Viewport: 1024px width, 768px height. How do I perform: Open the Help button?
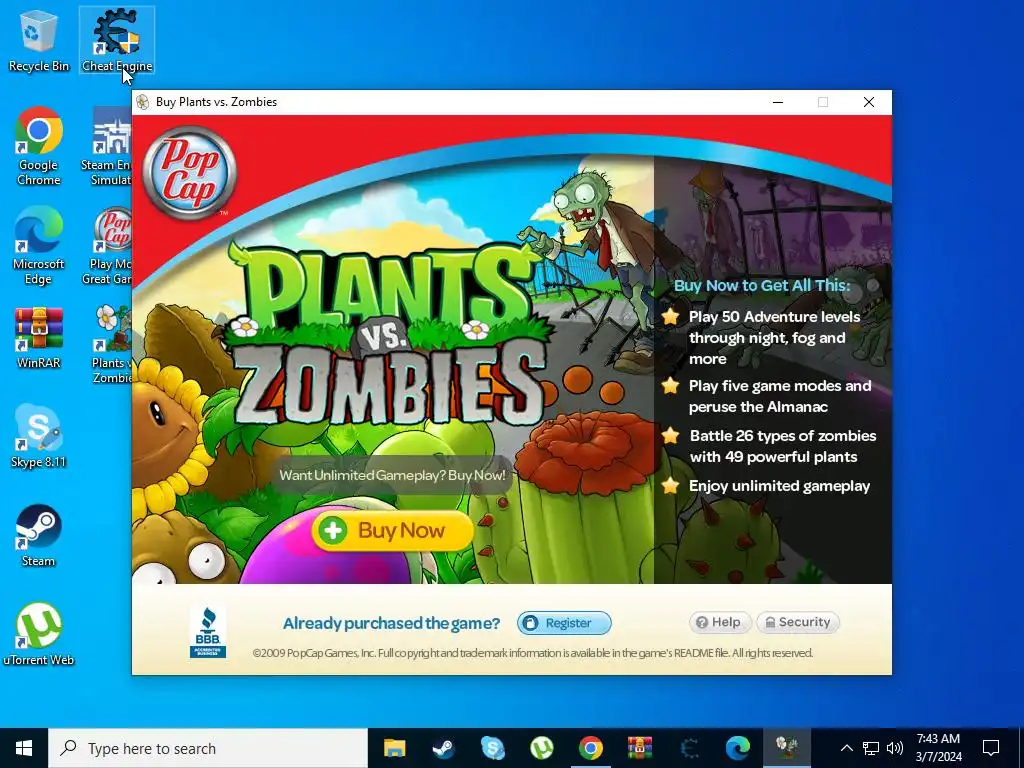click(720, 622)
